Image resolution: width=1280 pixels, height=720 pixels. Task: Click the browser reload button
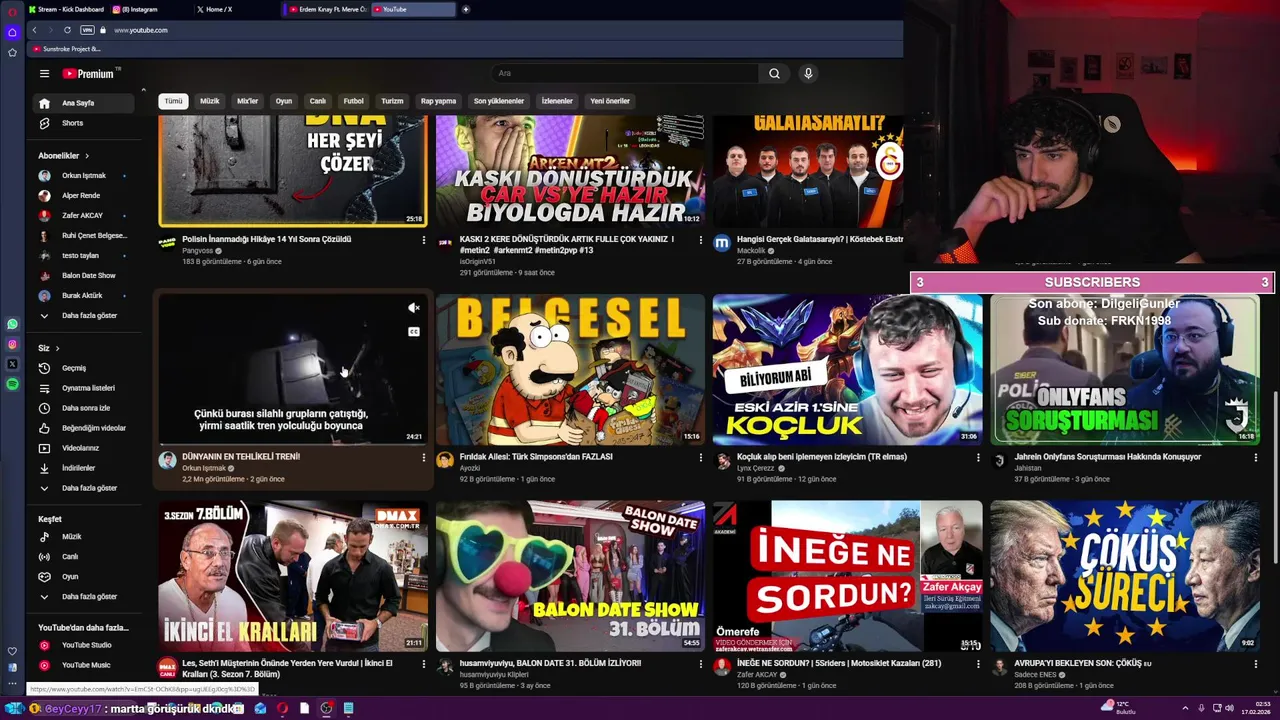pos(67,30)
